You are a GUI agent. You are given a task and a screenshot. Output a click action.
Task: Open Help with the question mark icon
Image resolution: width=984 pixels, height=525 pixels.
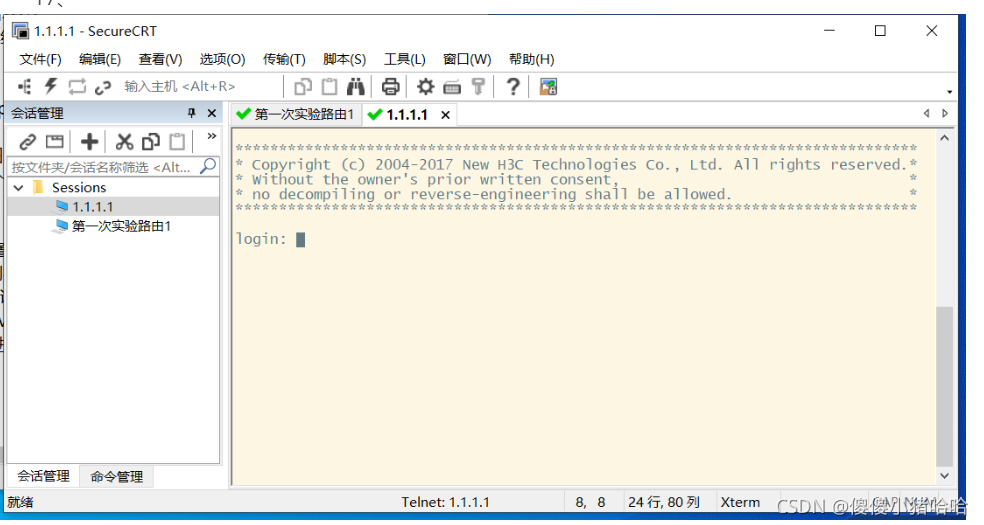click(513, 87)
